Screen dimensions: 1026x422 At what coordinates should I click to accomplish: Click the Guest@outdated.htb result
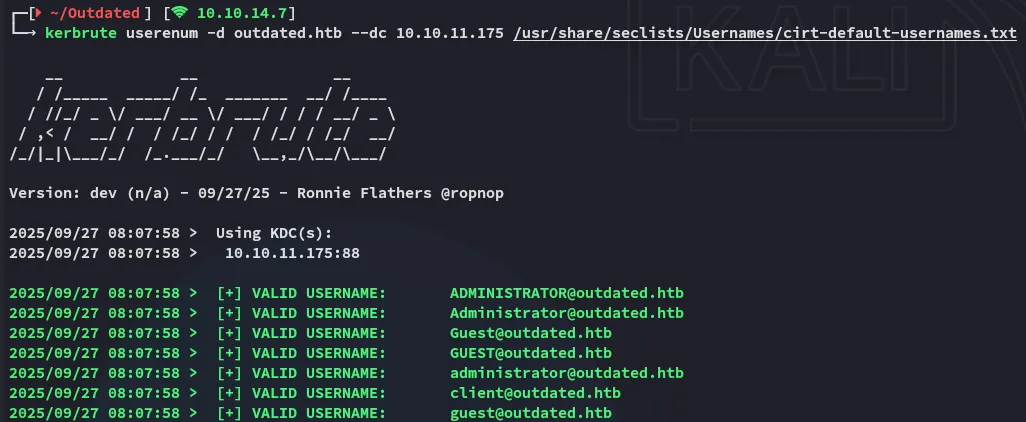click(530, 333)
